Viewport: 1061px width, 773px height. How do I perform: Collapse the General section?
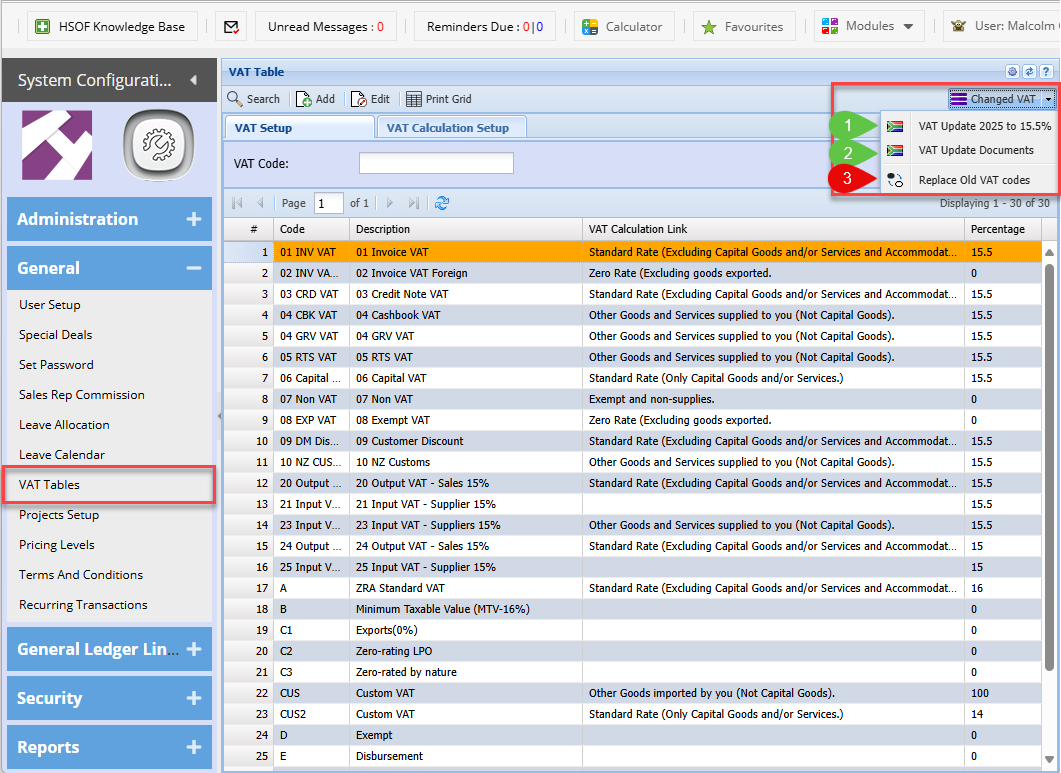click(x=194, y=268)
